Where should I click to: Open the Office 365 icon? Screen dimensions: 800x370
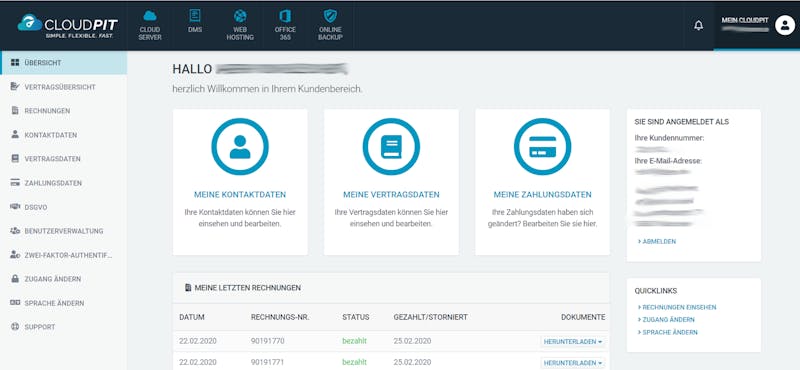(285, 16)
